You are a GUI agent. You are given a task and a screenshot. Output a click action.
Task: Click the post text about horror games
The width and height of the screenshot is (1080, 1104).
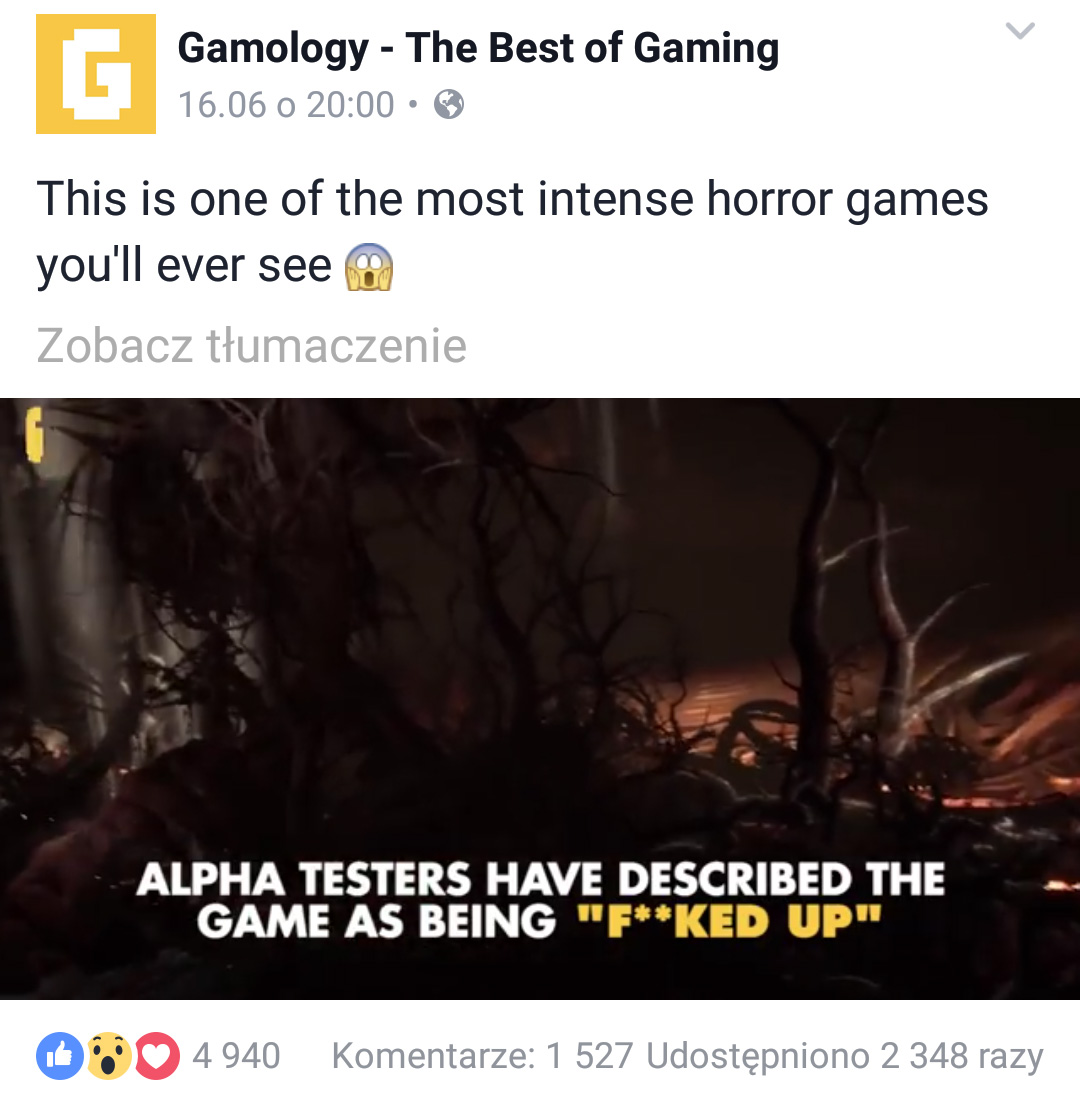512,232
